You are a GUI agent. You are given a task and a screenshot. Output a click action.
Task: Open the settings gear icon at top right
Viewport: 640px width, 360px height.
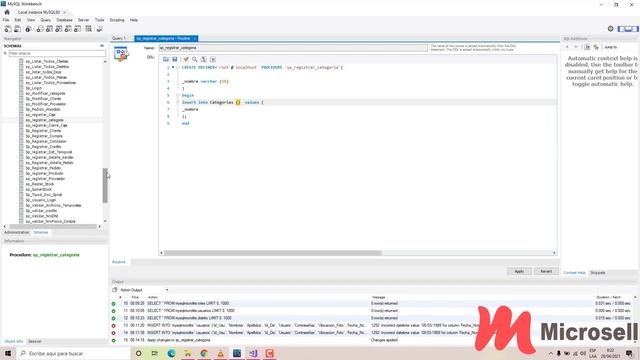pyautogui.click(x=611, y=29)
